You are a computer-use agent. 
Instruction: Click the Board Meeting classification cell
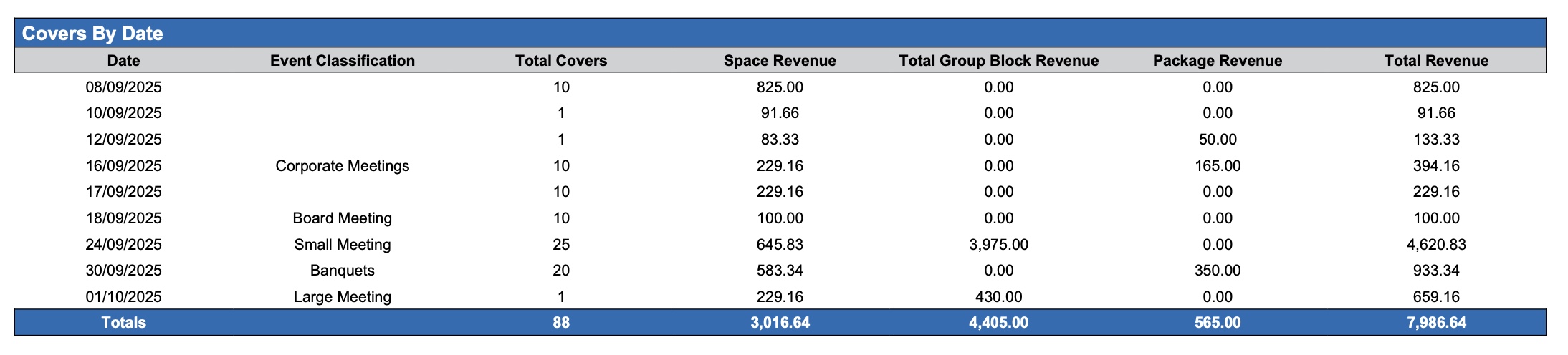point(342,218)
